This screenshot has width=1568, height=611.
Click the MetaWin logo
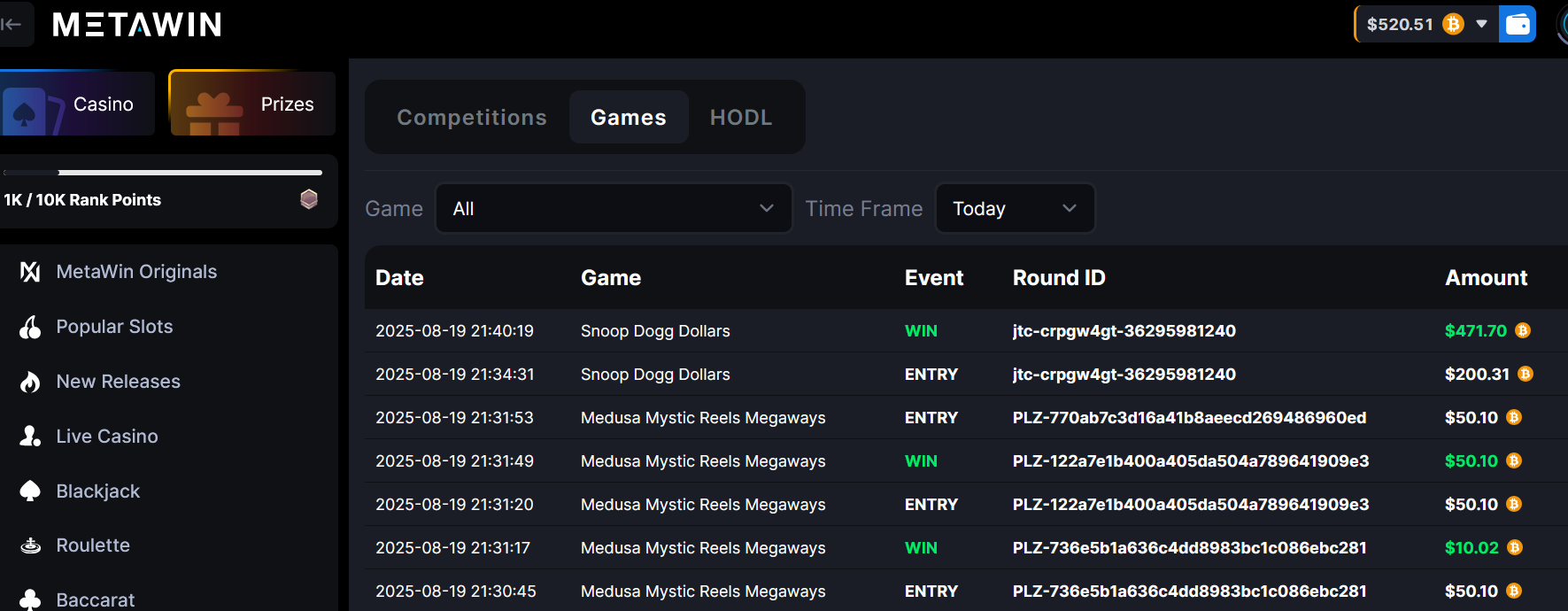coord(137,24)
